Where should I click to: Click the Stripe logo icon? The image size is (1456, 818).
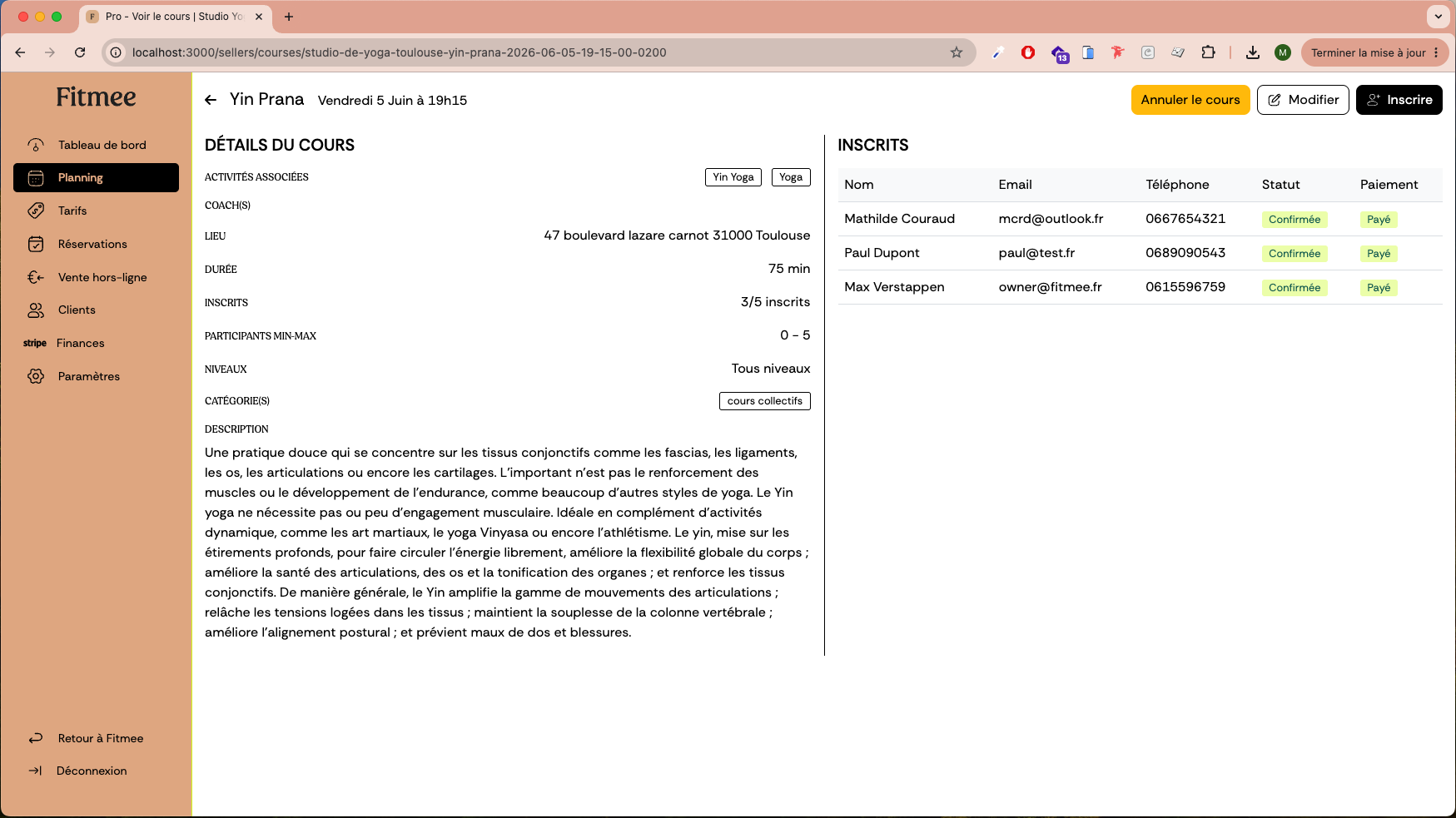click(35, 343)
